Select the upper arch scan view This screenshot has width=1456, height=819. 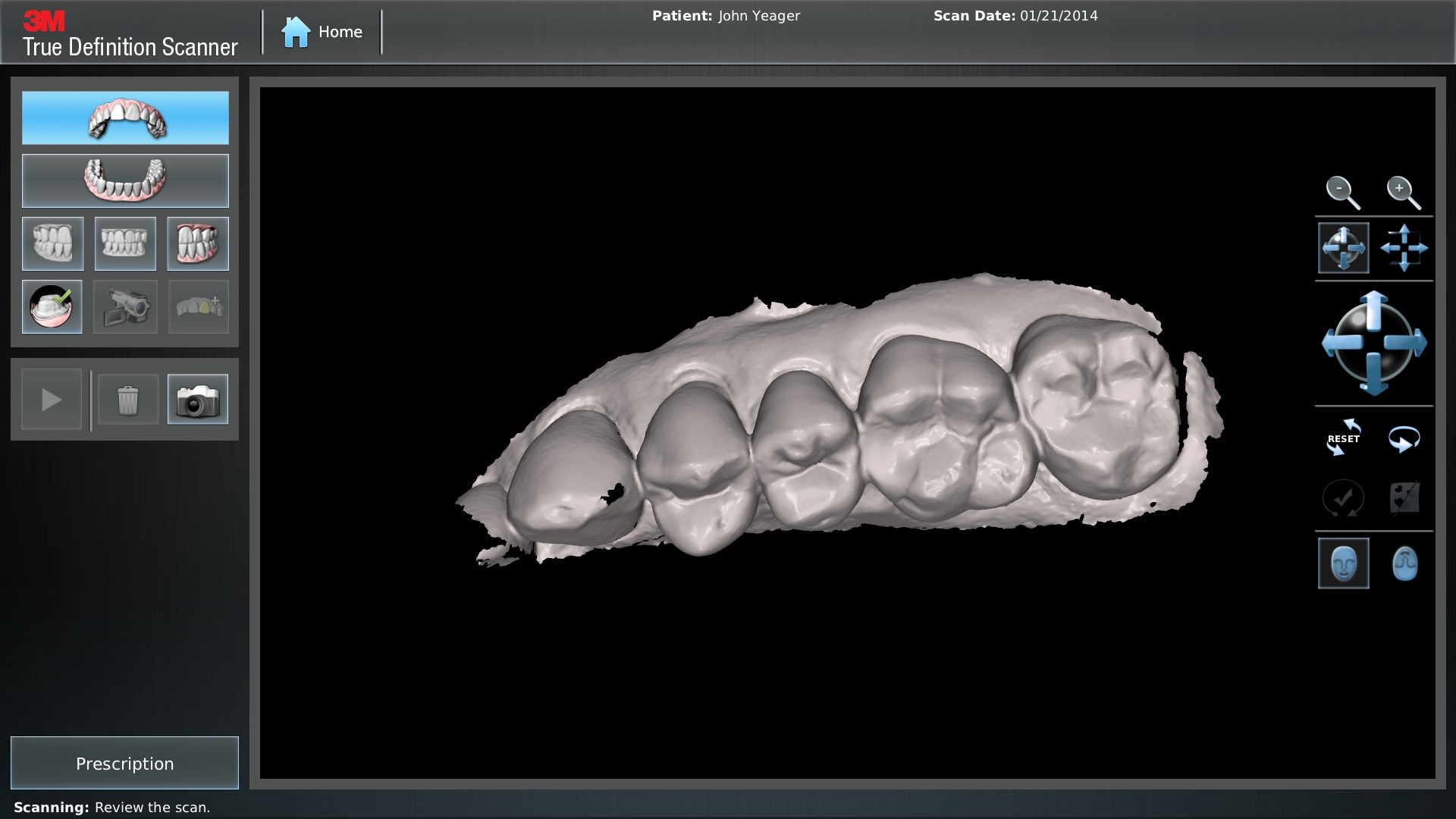tap(125, 118)
